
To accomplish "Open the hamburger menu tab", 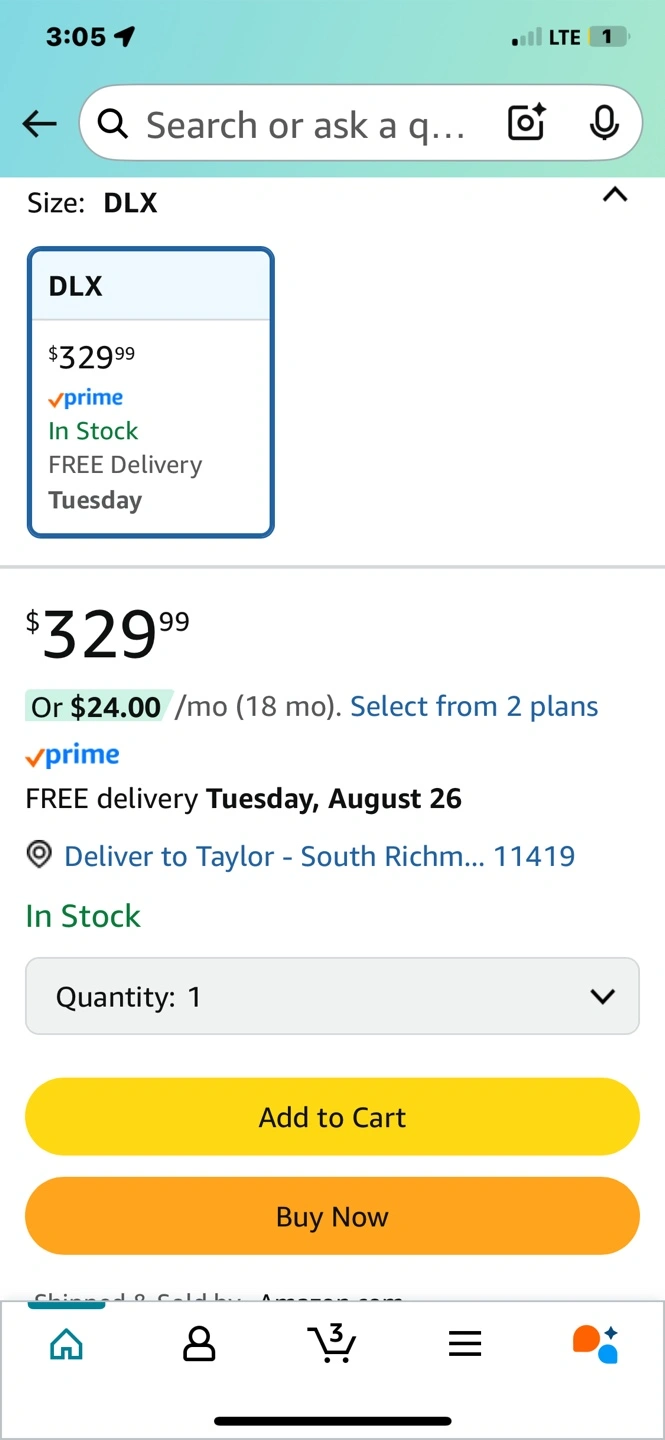I will pos(465,1345).
